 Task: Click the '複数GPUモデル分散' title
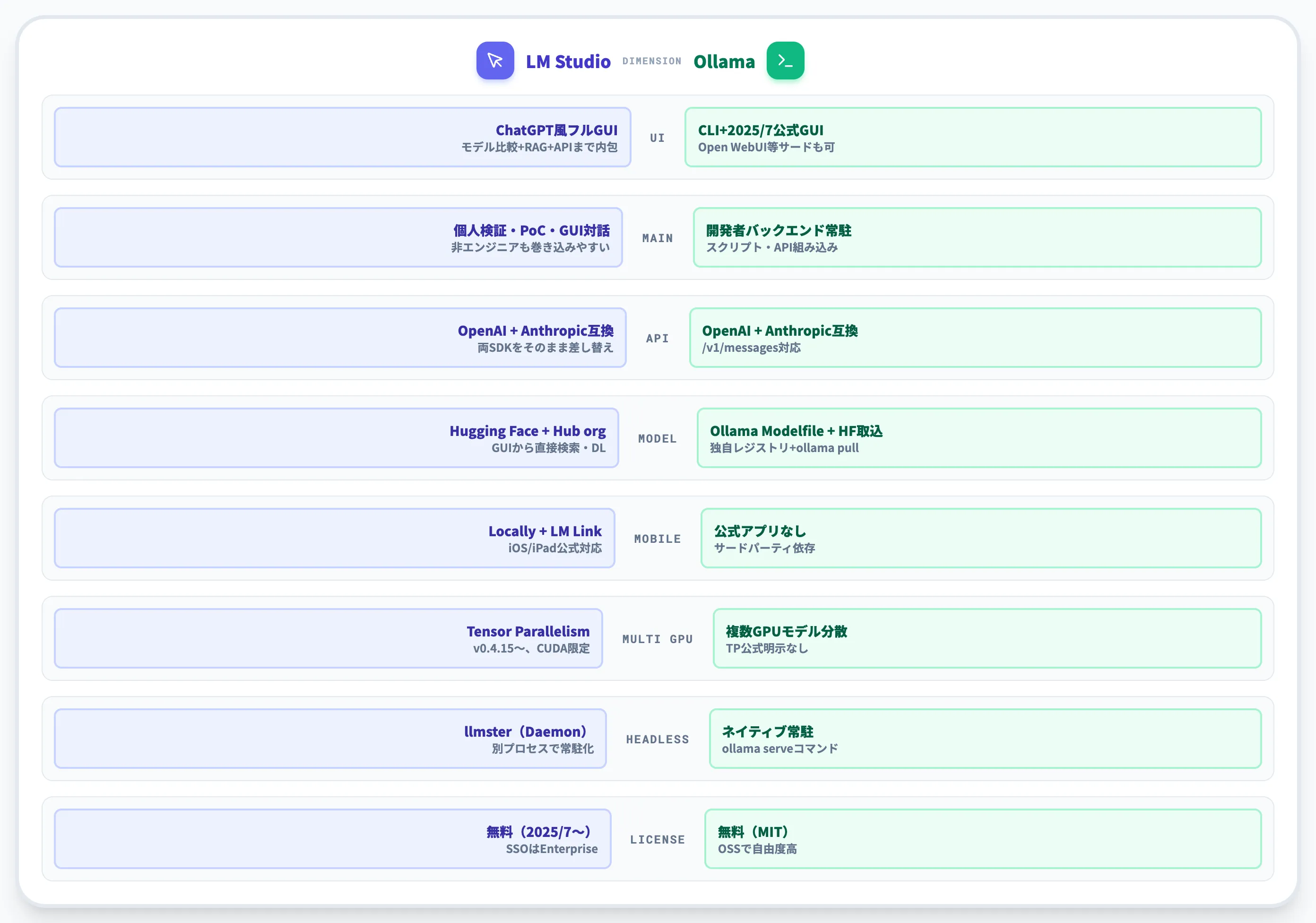click(x=787, y=632)
